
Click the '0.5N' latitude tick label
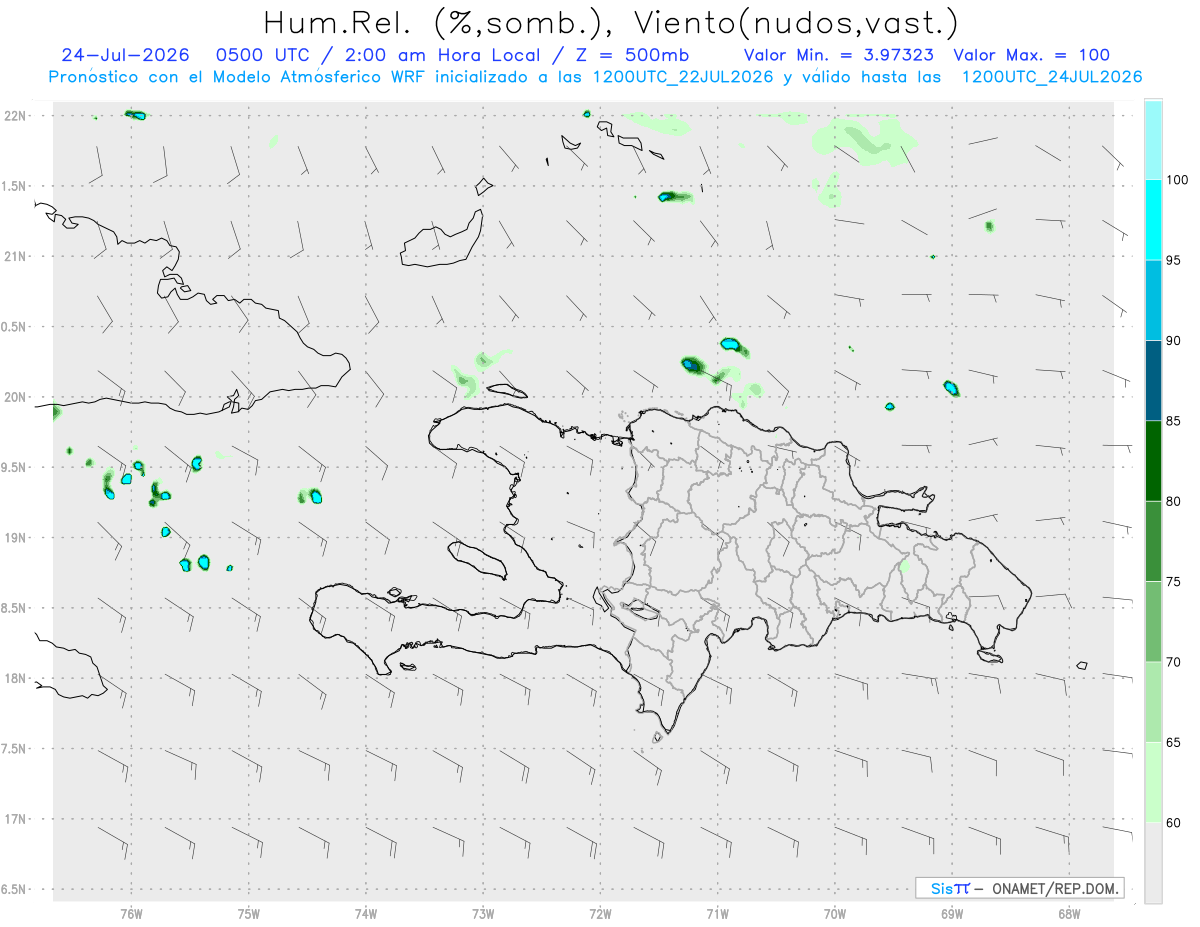tap(12, 327)
